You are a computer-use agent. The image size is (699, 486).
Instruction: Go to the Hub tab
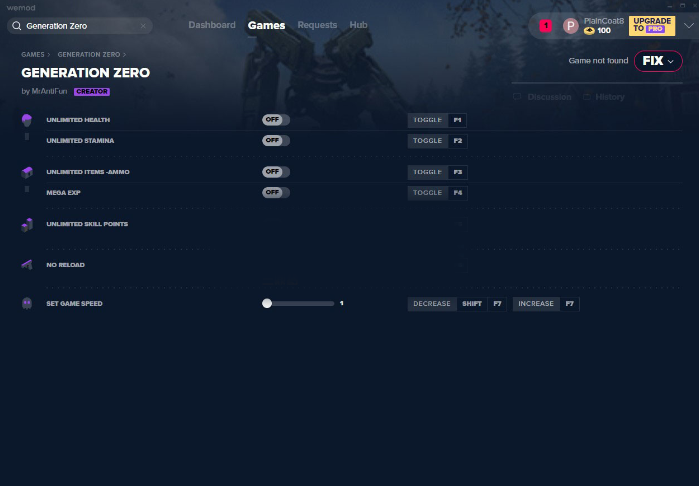(358, 25)
